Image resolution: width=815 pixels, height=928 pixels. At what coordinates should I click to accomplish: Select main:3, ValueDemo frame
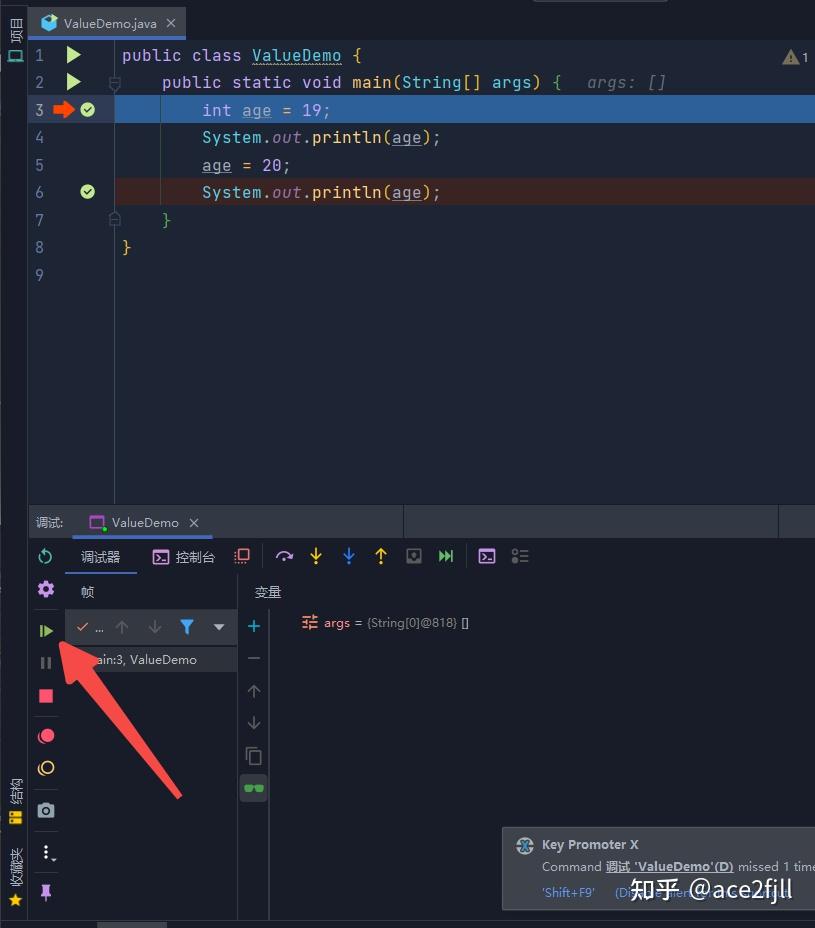pyautogui.click(x=151, y=659)
